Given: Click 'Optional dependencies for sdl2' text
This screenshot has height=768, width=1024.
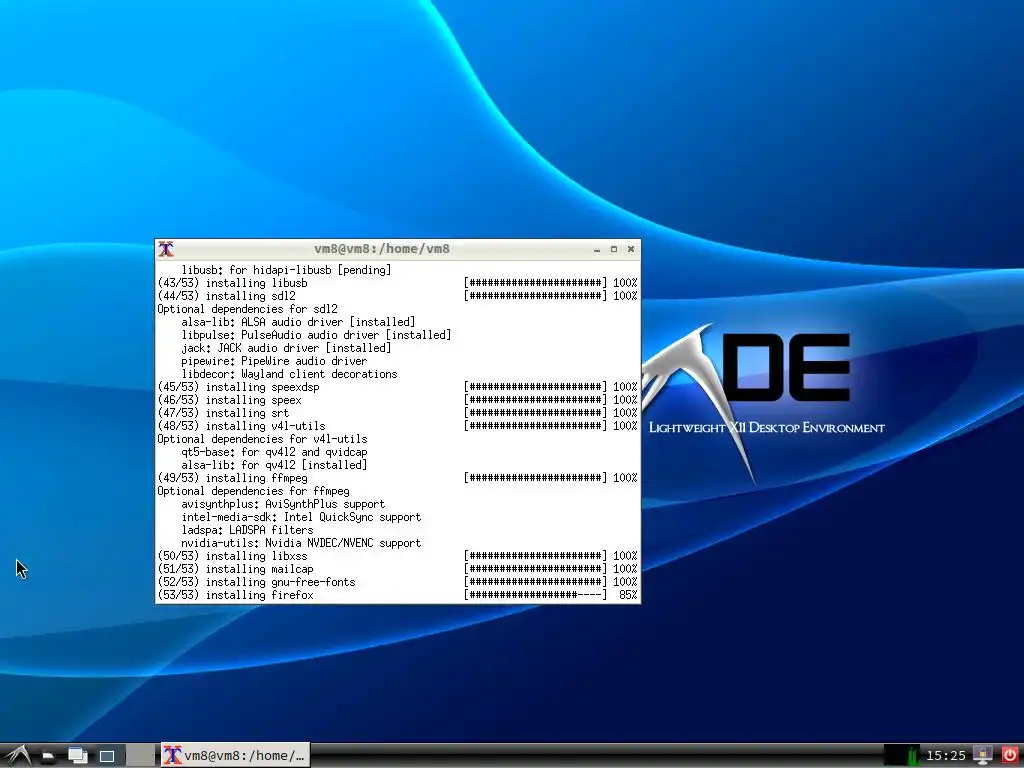Looking at the screenshot, I should point(248,309).
